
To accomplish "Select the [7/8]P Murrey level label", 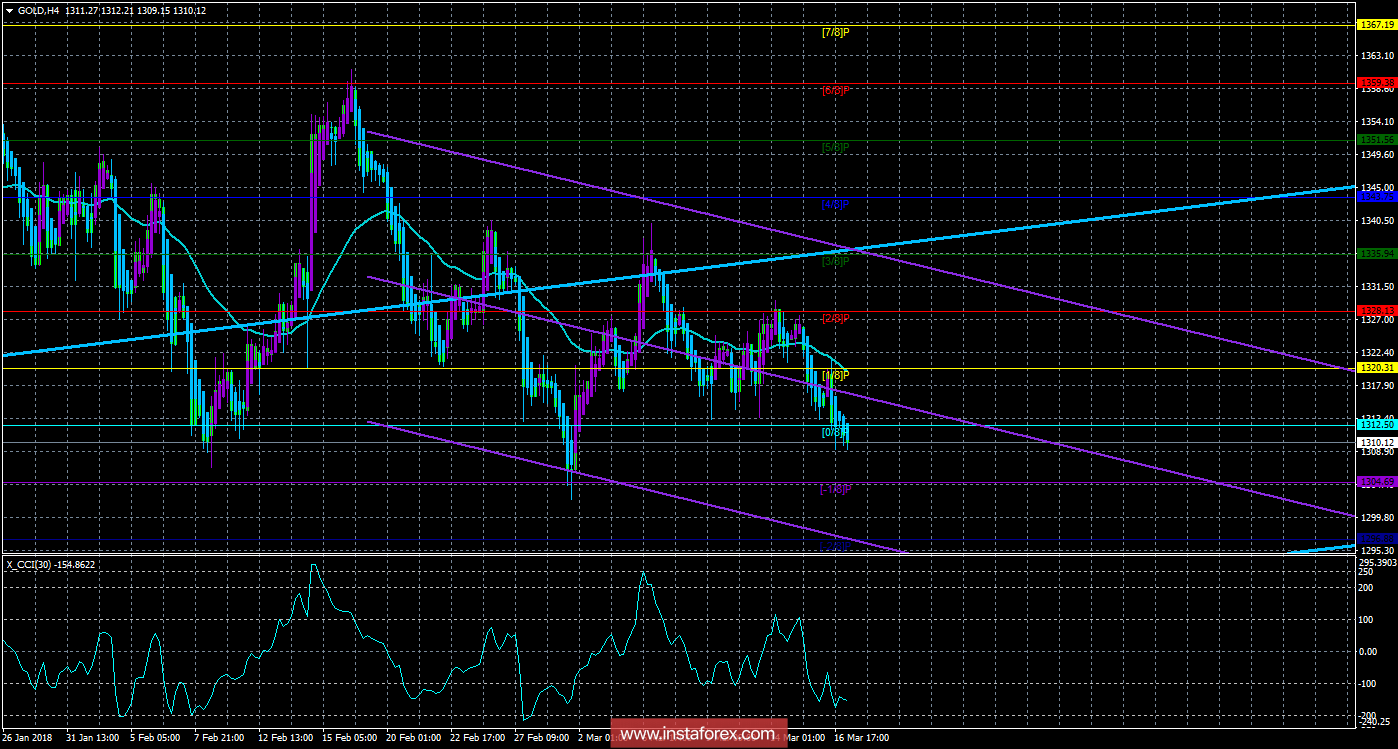I will [835, 32].
